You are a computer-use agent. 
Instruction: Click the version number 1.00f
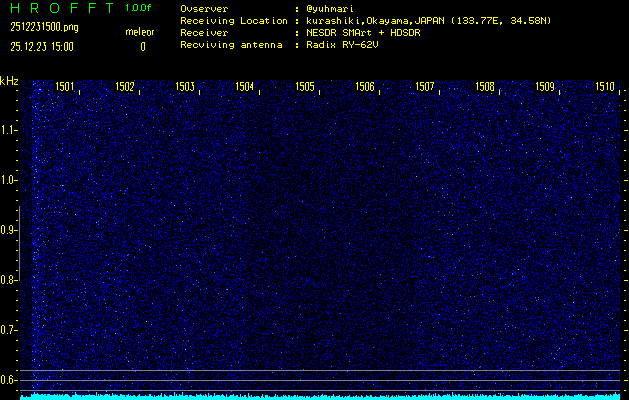(x=140, y=8)
